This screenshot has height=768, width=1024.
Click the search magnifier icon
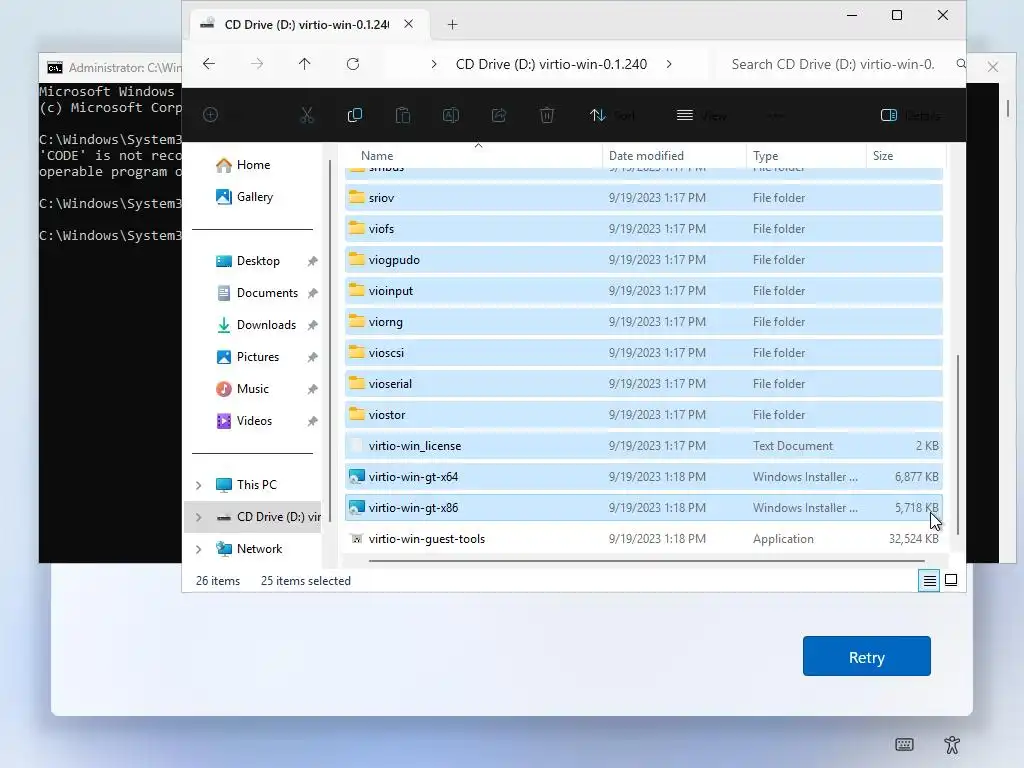click(961, 64)
